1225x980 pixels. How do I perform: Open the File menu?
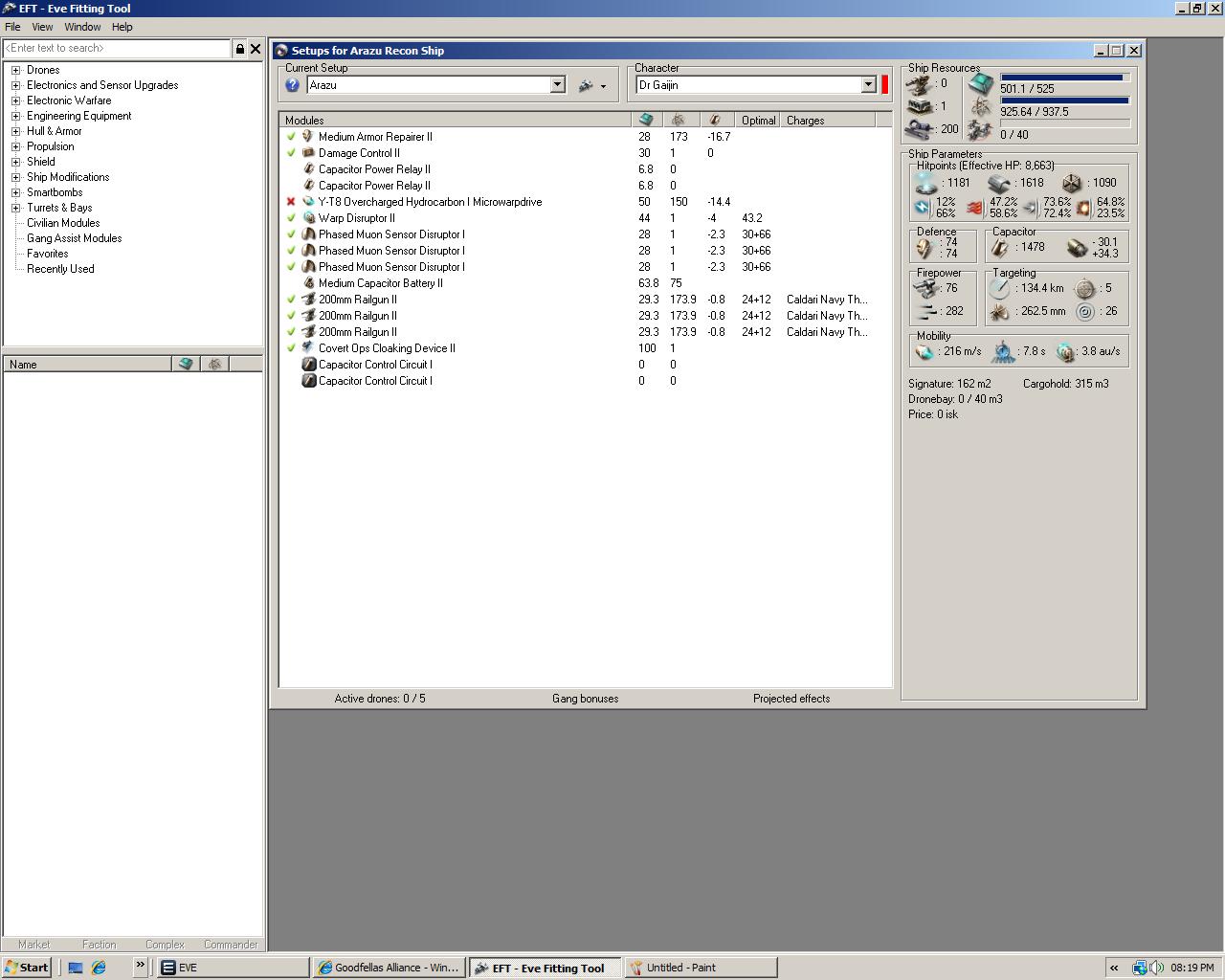[12, 27]
